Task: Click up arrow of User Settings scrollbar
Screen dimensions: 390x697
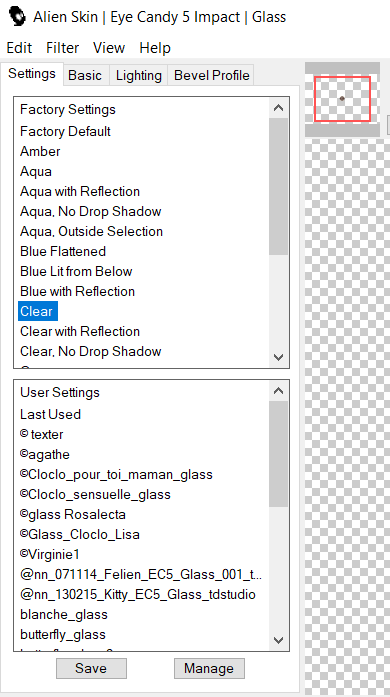Action: [278, 391]
